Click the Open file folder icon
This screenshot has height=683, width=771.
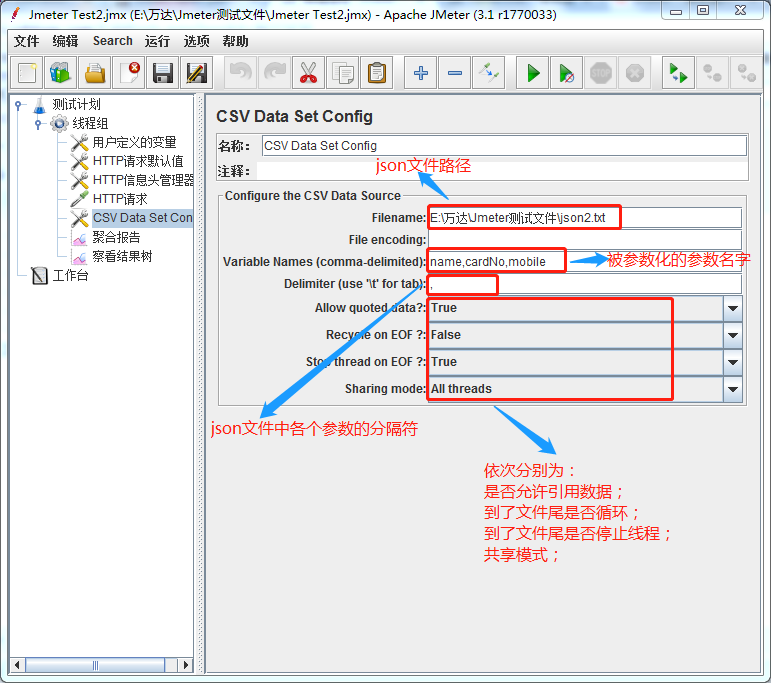pos(94,73)
